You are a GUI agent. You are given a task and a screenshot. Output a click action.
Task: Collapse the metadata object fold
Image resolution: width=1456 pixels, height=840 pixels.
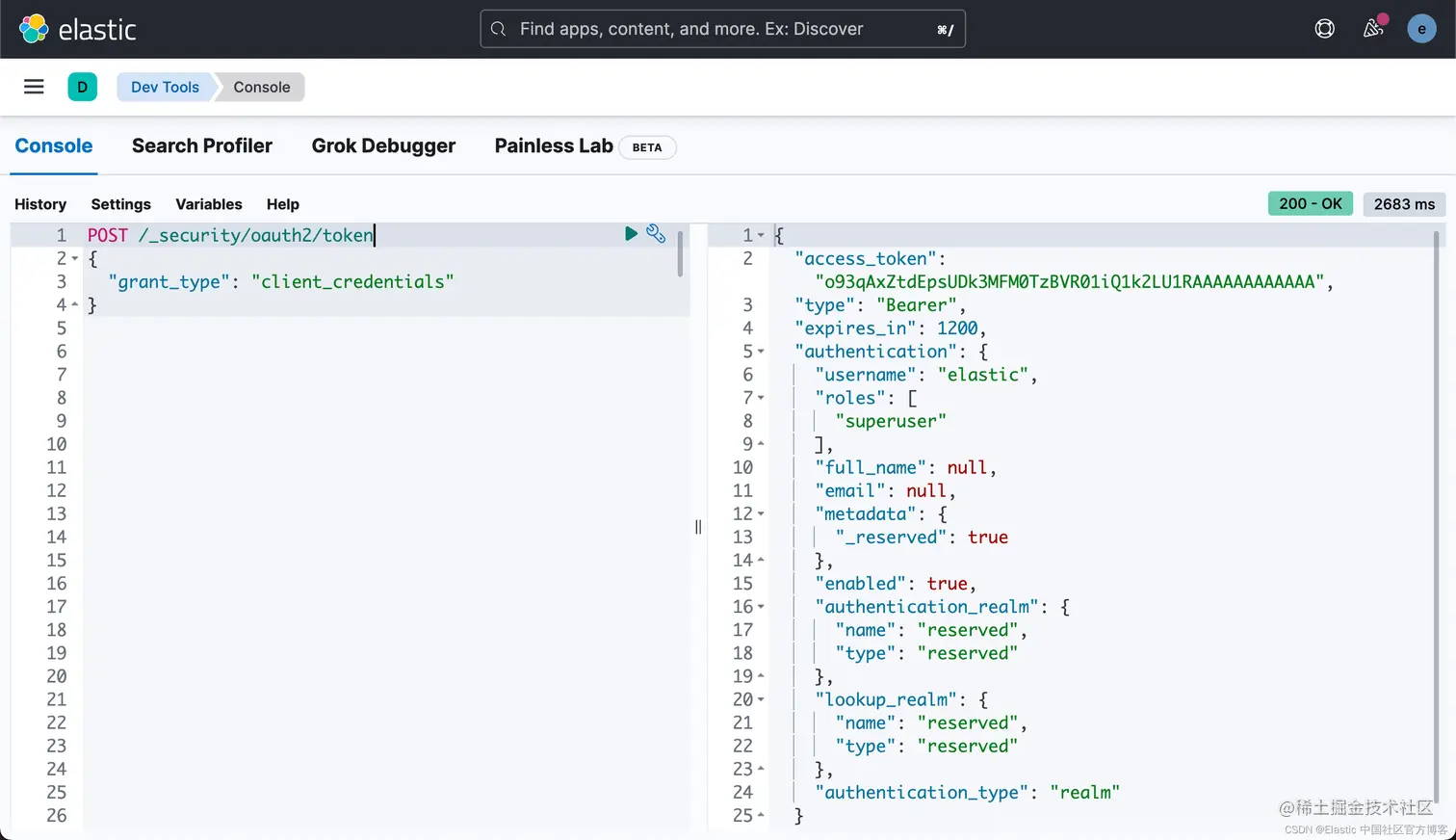tap(761, 514)
